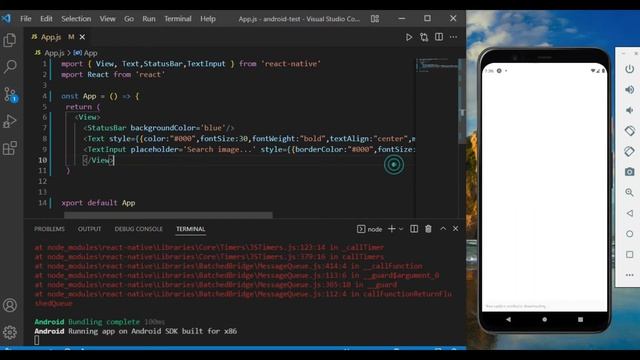
Task: Open the Terminal menu
Action: pos(178,19)
